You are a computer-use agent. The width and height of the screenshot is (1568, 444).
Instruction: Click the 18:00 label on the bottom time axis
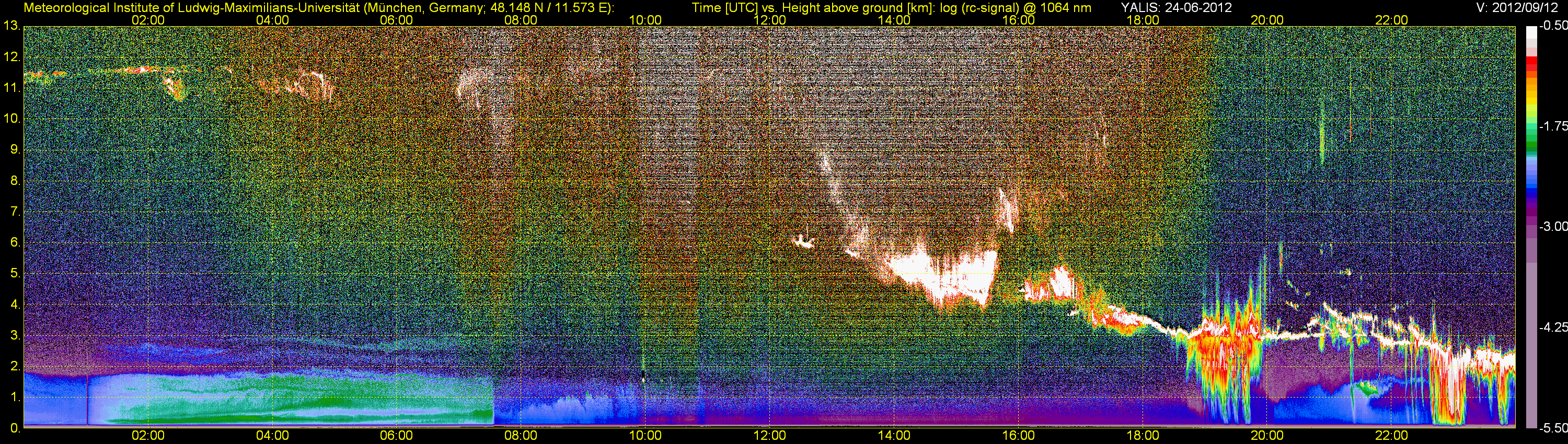click(x=1143, y=436)
